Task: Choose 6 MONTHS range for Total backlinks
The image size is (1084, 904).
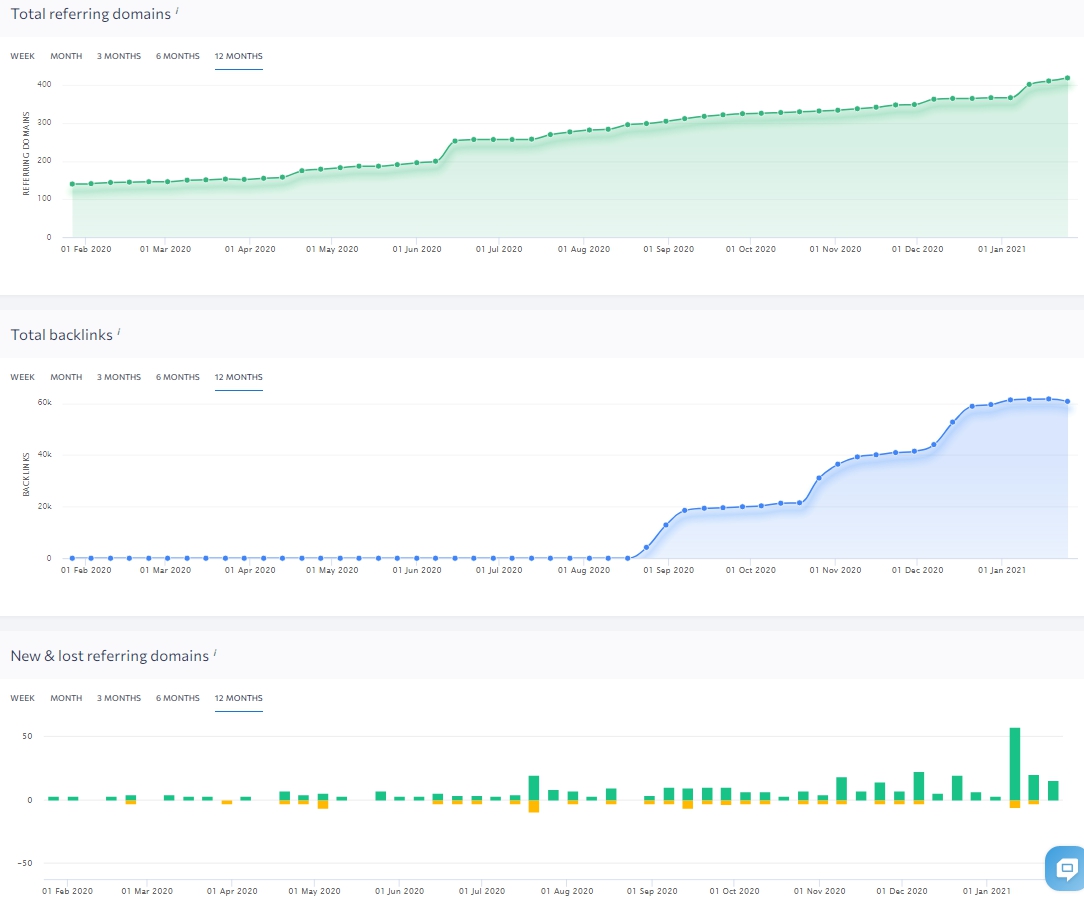Action: pyautogui.click(x=178, y=377)
